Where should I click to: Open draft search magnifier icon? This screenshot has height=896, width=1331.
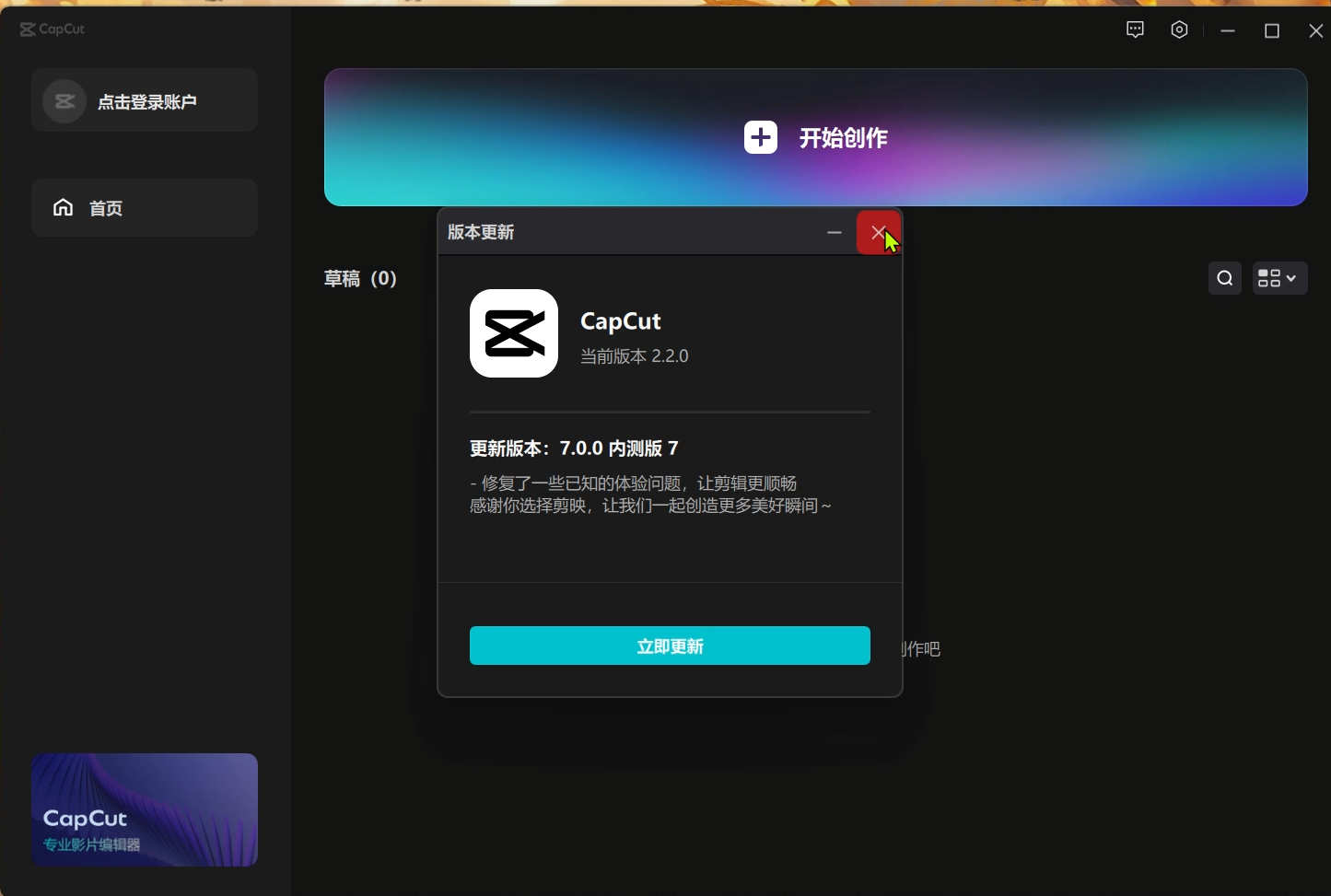click(1225, 278)
